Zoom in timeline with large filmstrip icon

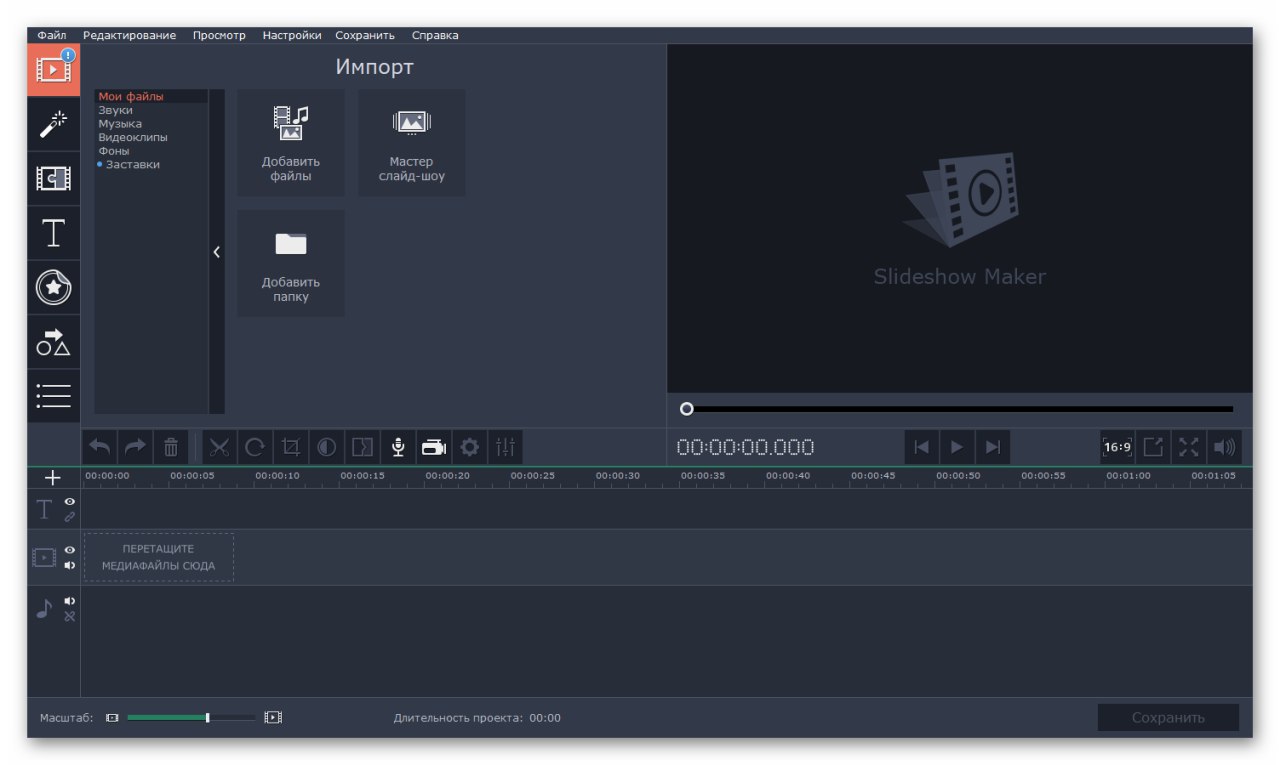tap(273, 717)
